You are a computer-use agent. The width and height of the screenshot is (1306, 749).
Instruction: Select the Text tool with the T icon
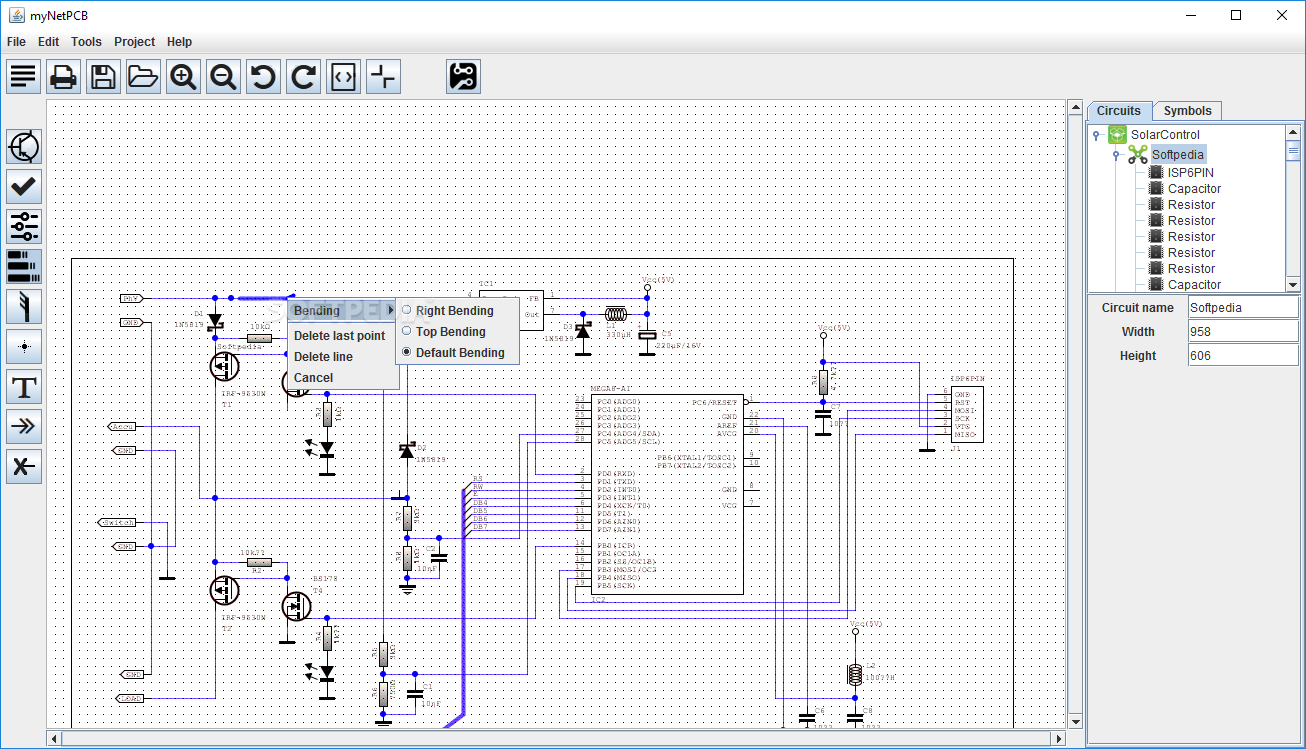(x=24, y=386)
